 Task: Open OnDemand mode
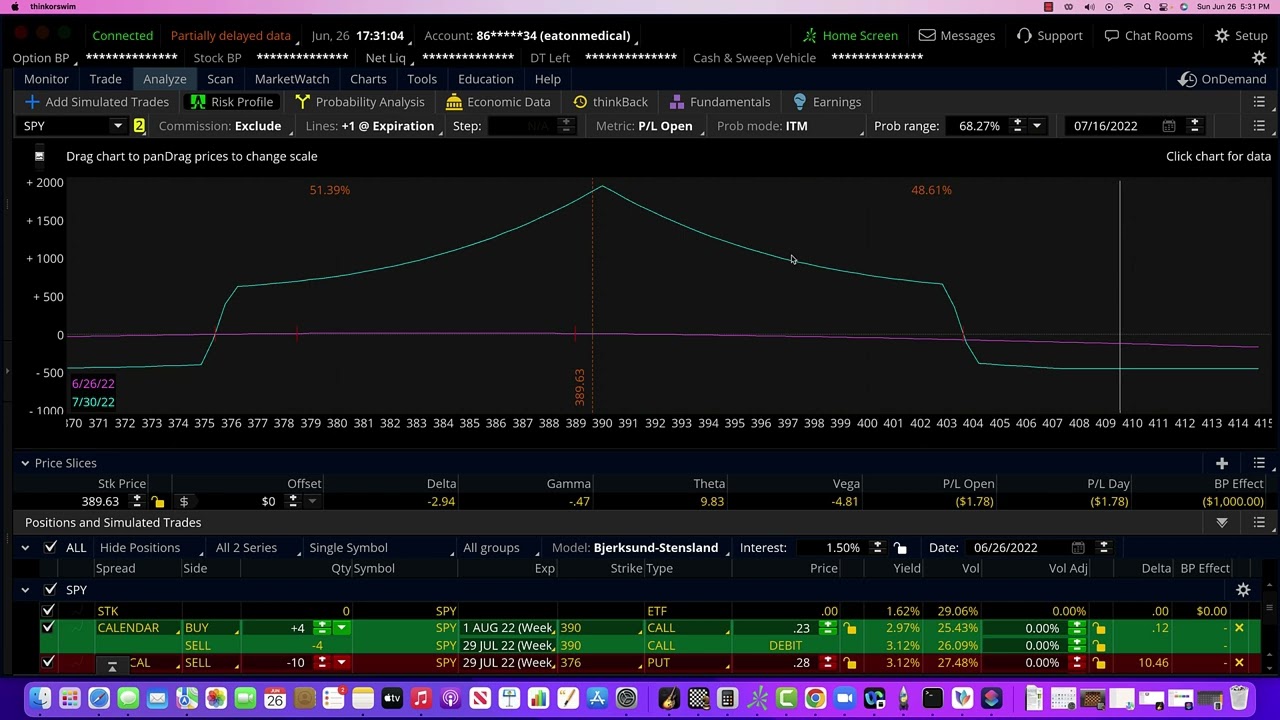point(1223,79)
